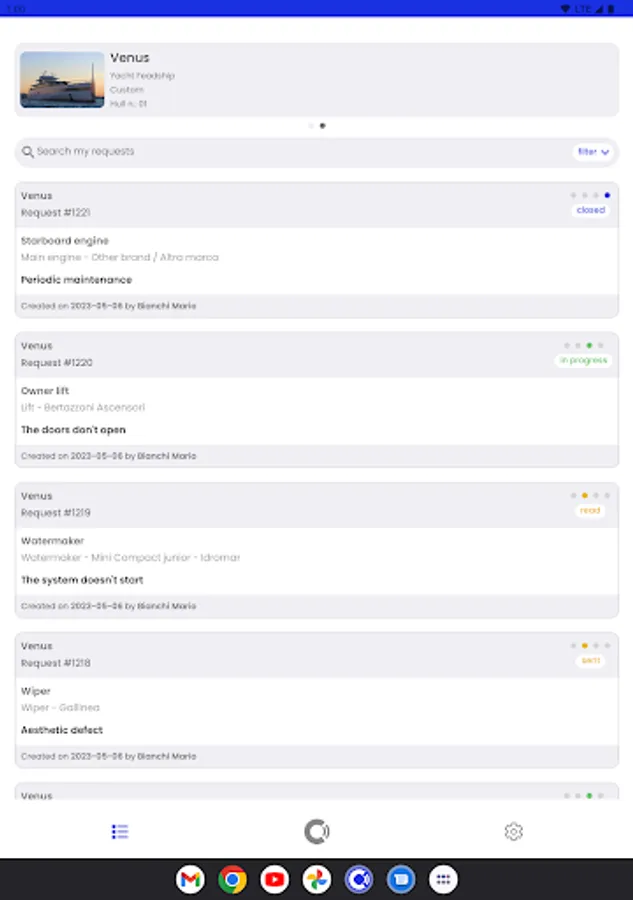Viewport: 633px width, 900px height.
Task: Open the requests list tab
Action: pos(120,831)
